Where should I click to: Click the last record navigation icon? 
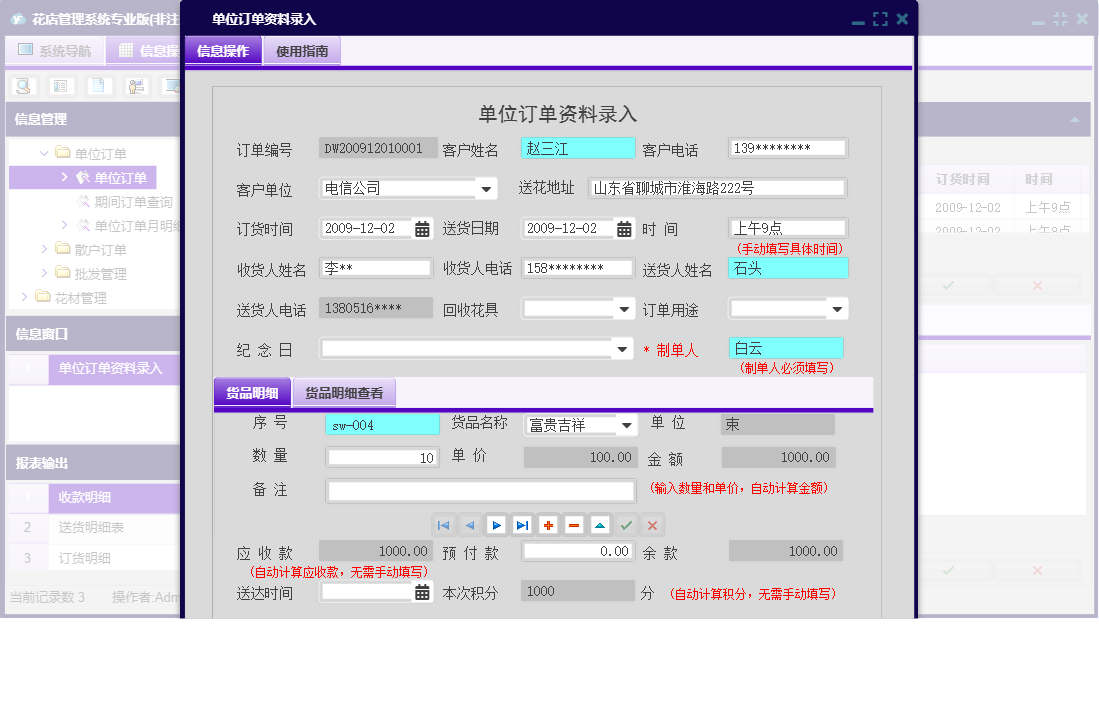(x=522, y=524)
